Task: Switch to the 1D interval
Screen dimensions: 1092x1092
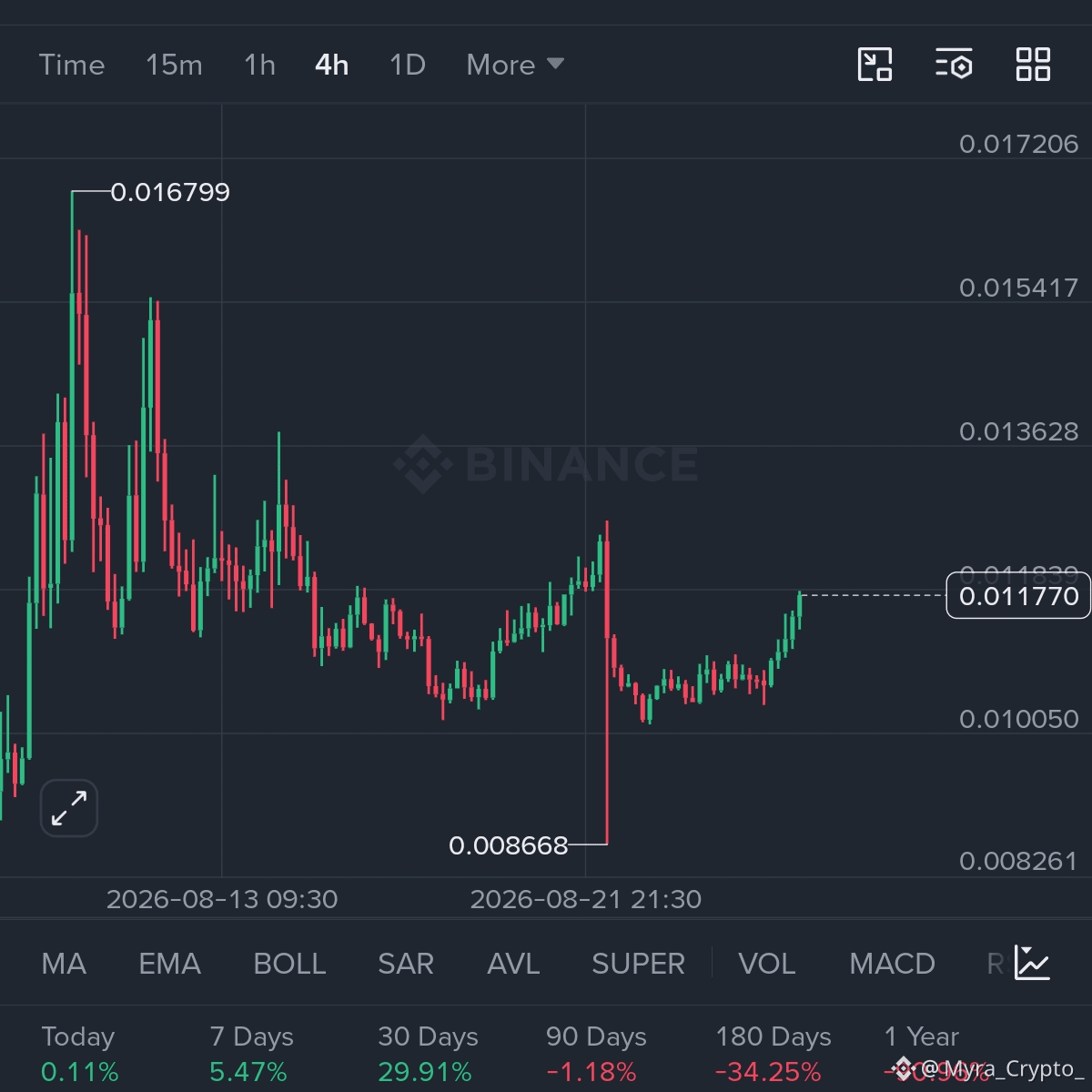Action: click(407, 65)
